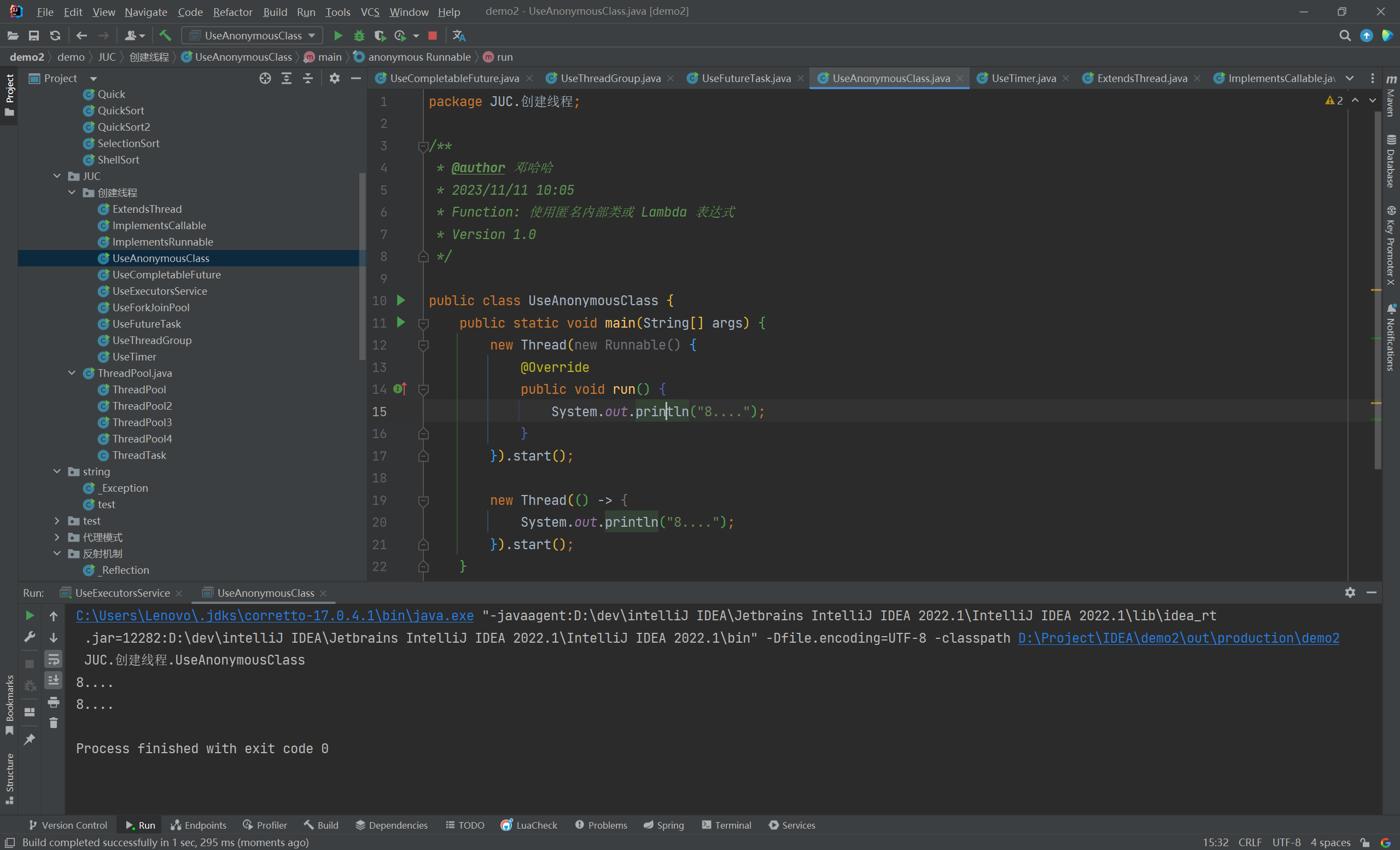Open Project view mode dropdown

point(93,79)
